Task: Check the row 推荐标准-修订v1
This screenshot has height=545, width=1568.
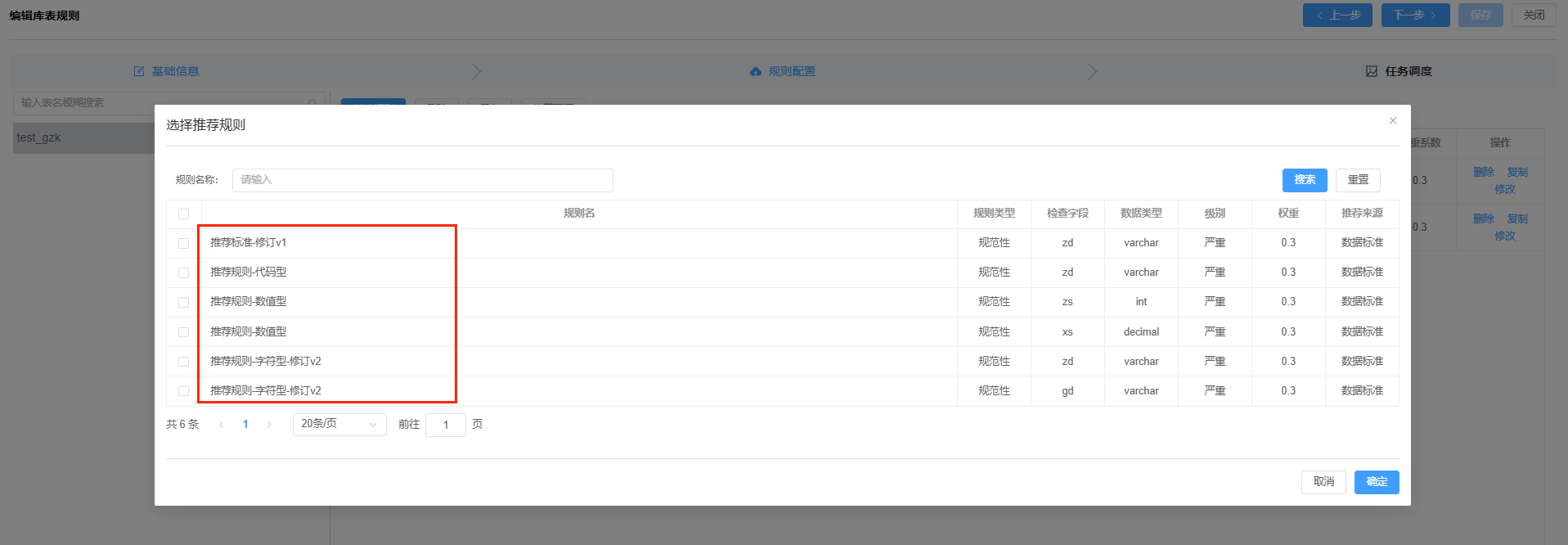Action: click(183, 244)
